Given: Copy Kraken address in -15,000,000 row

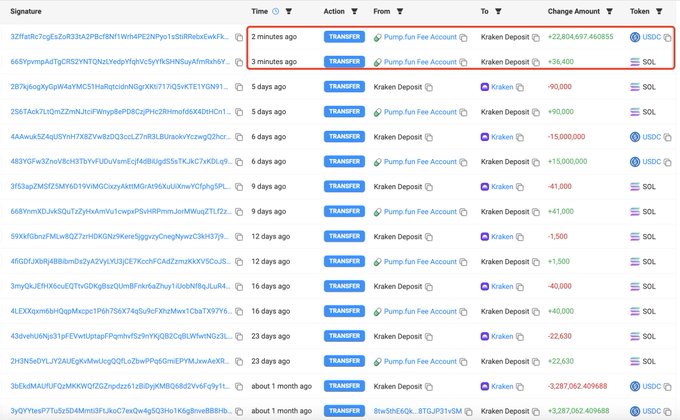Looking at the screenshot, I should (x=520, y=138).
